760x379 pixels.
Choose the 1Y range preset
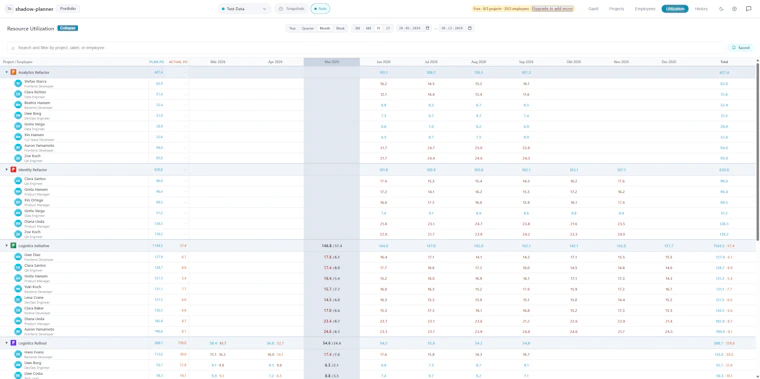pos(378,28)
